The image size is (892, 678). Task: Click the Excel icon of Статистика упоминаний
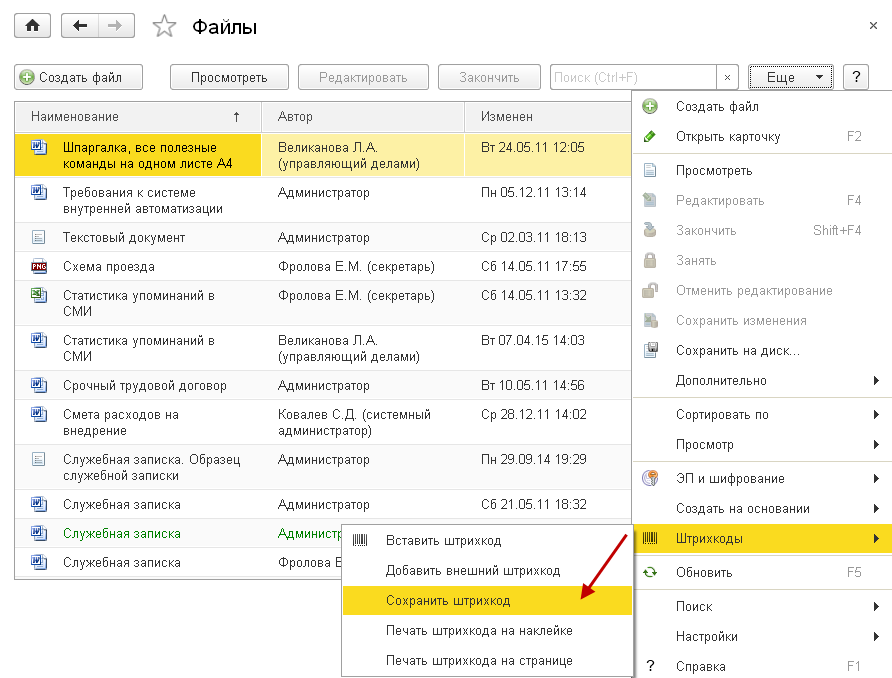coord(39,295)
